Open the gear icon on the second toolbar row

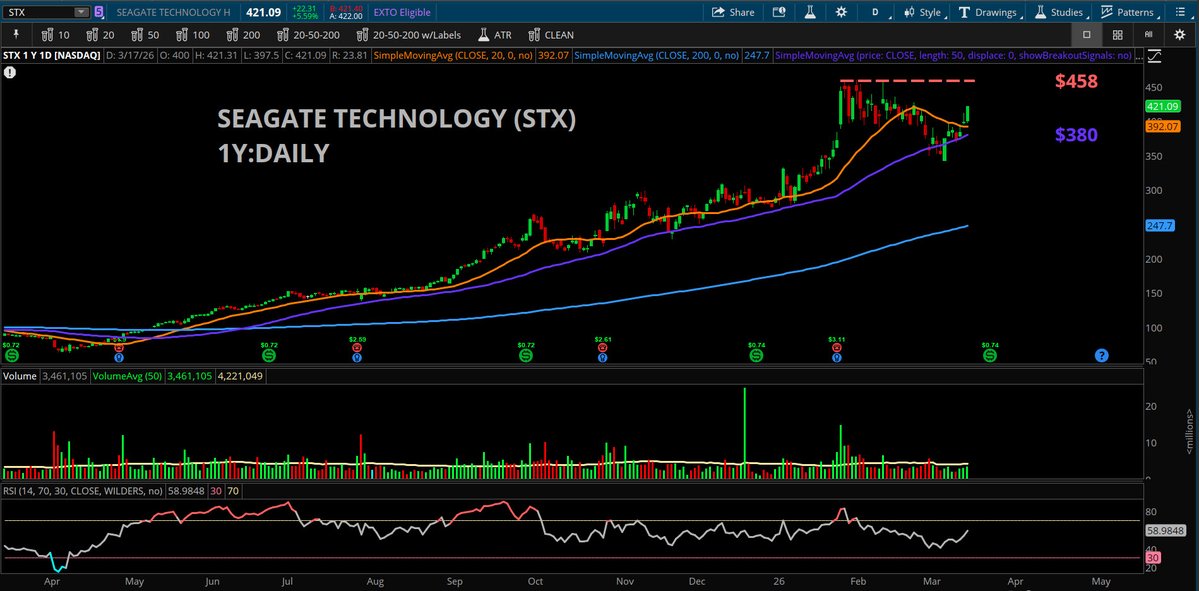click(x=1180, y=34)
